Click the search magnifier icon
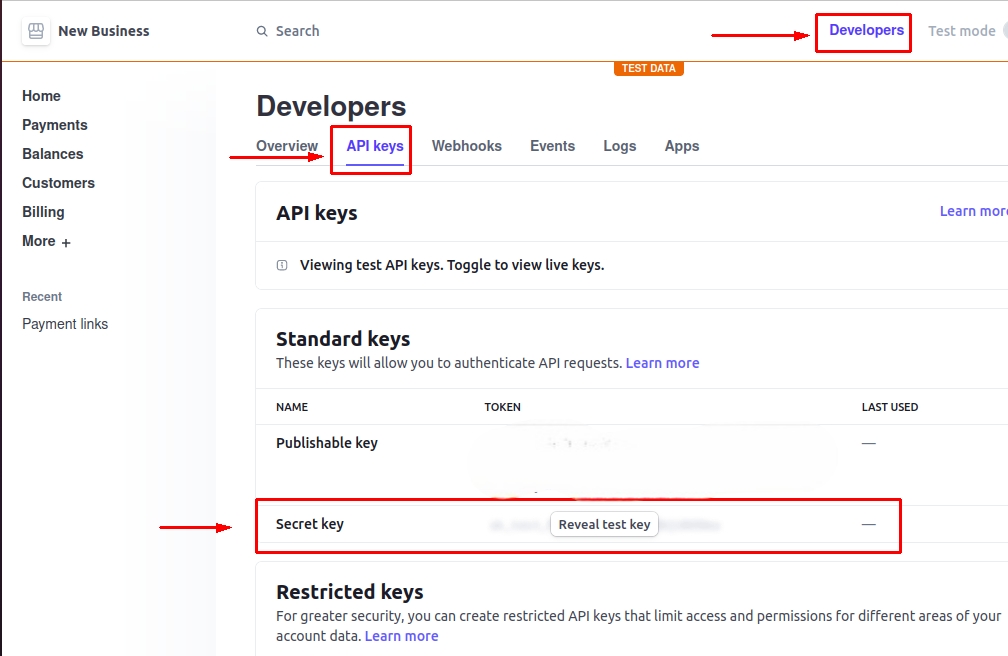 click(x=262, y=31)
